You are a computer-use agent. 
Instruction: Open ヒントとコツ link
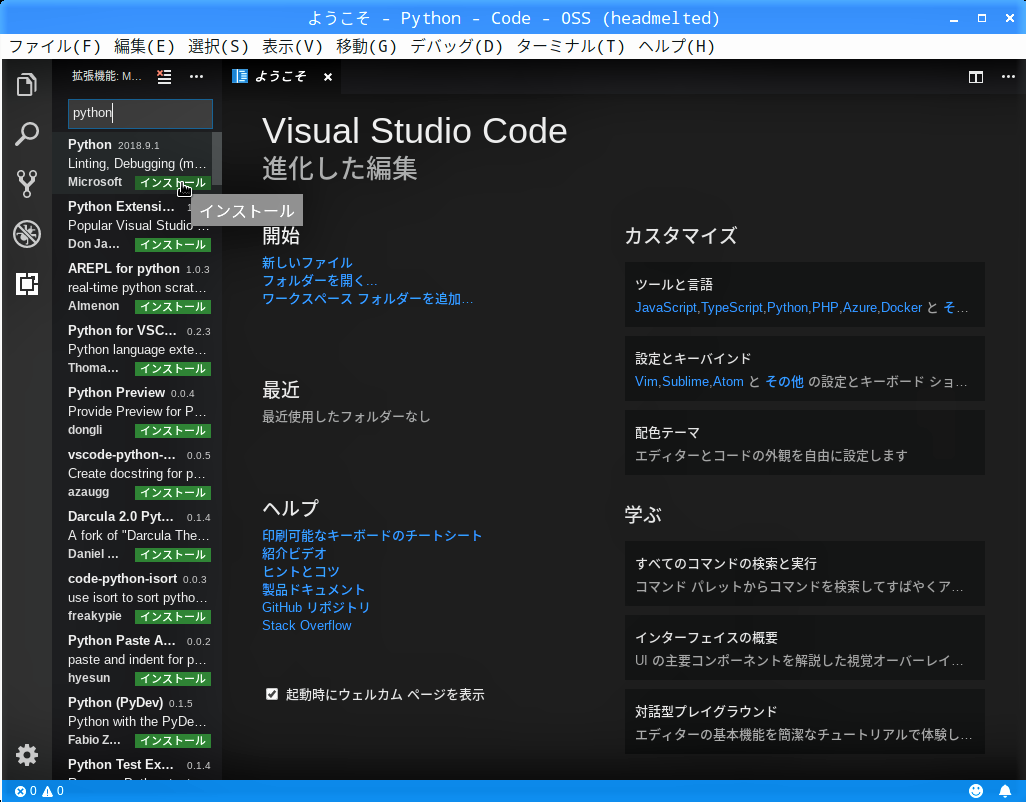[300, 572]
